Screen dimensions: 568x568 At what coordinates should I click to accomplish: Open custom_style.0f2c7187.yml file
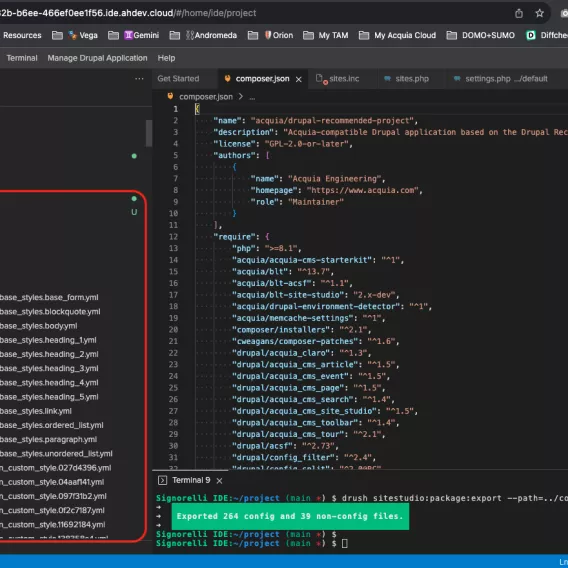(x=52, y=510)
